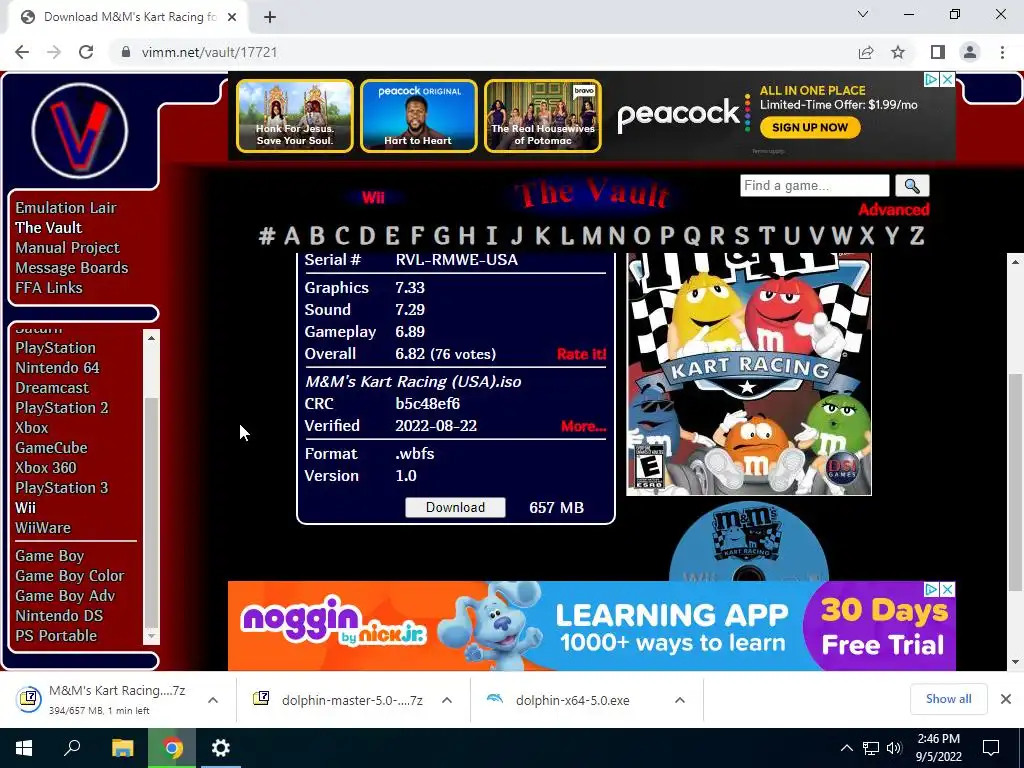The height and width of the screenshot is (768, 1024).
Task: Click the Advanced search link
Action: click(x=893, y=210)
